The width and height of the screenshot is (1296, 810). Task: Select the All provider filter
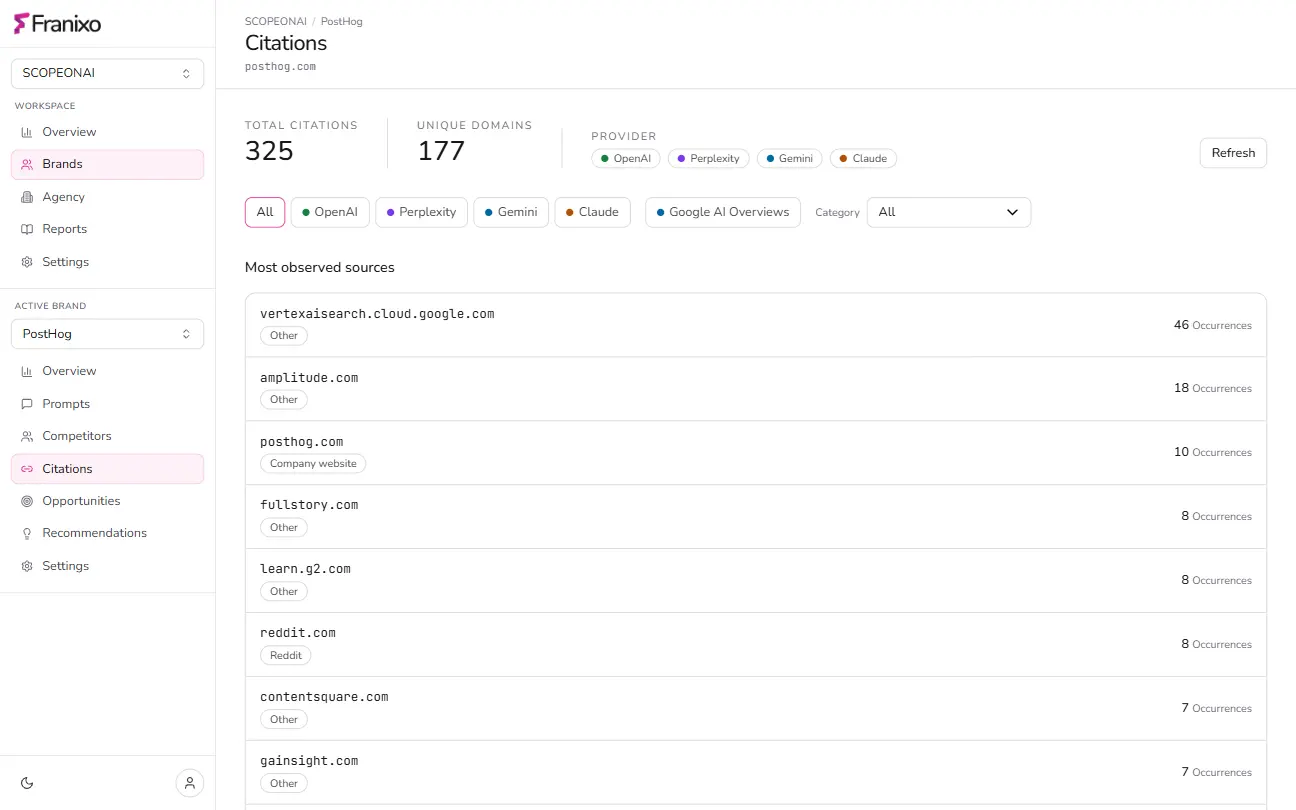coord(265,212)
